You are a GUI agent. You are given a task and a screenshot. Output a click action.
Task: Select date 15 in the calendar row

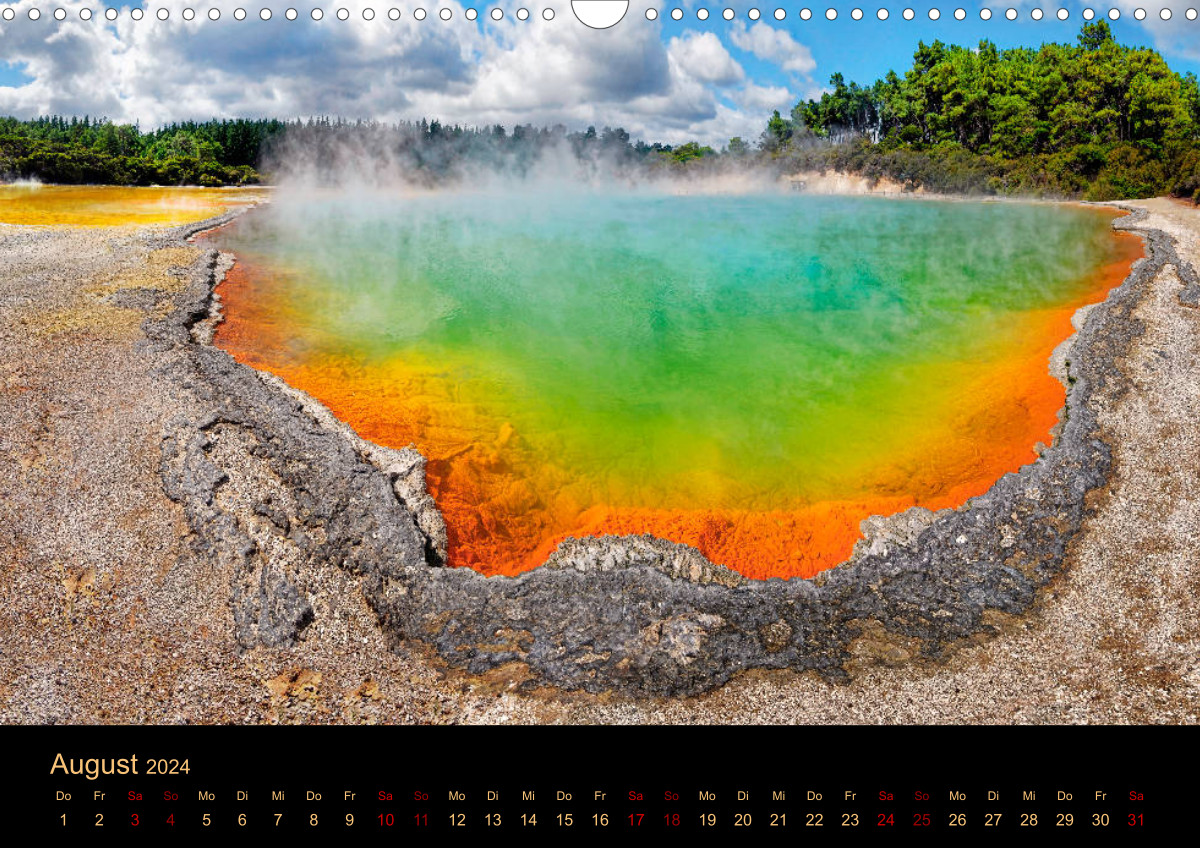point(564,820)
